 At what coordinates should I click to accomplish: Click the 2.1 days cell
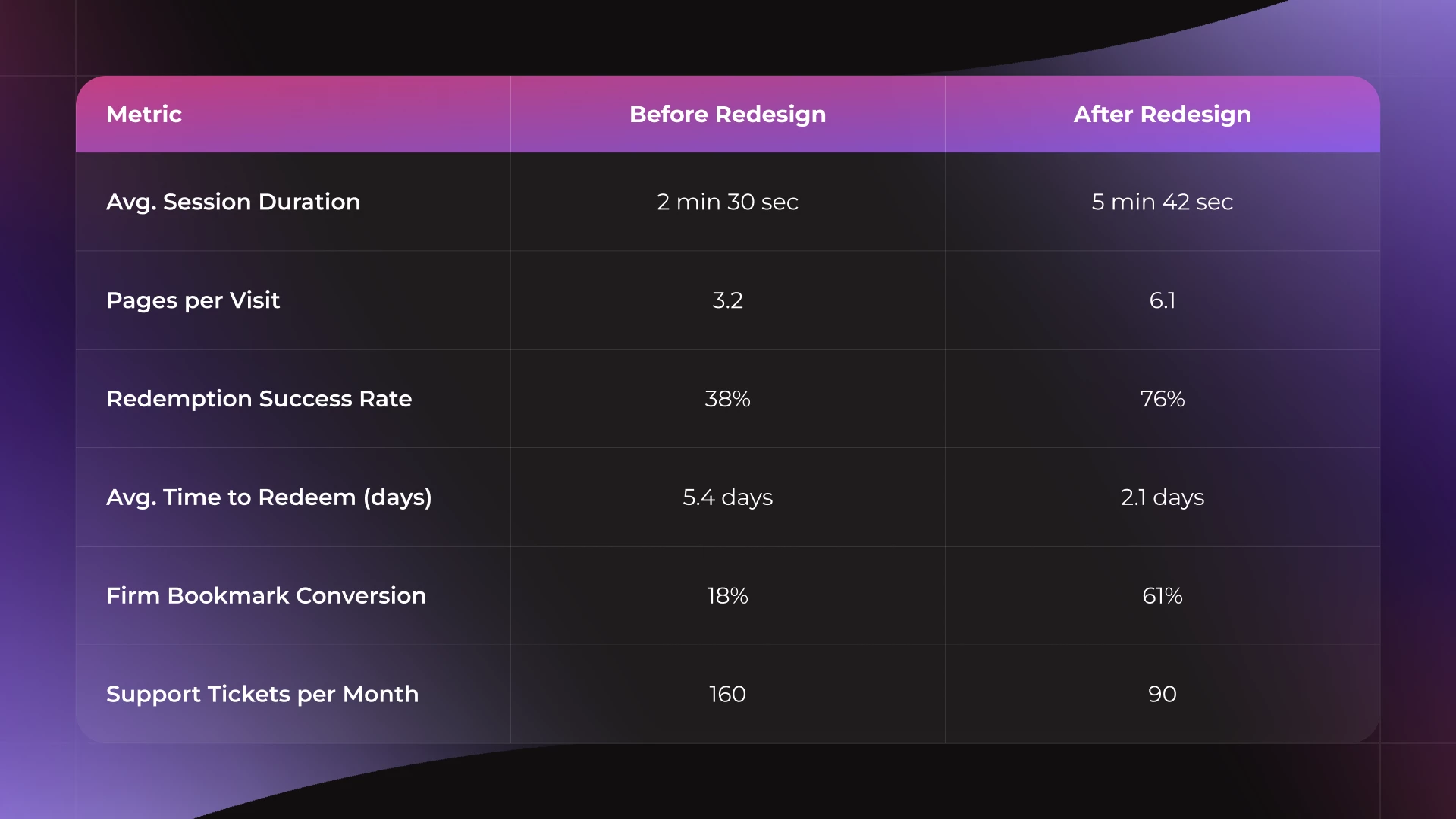point(1162,497)
